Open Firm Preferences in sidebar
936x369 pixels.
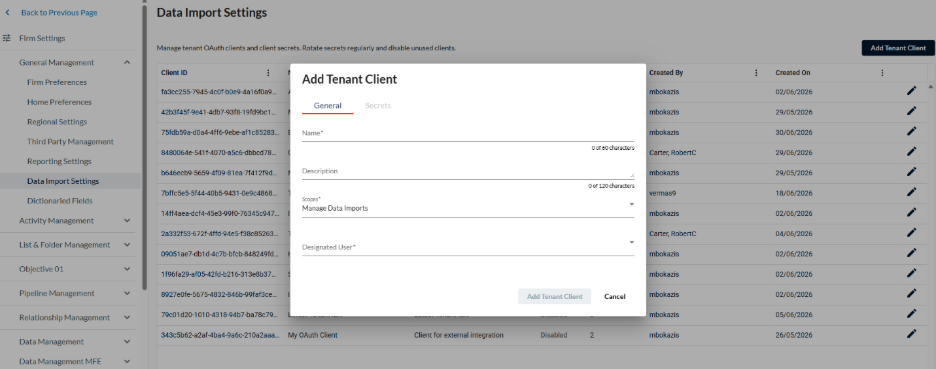click(x=57, y=82)
